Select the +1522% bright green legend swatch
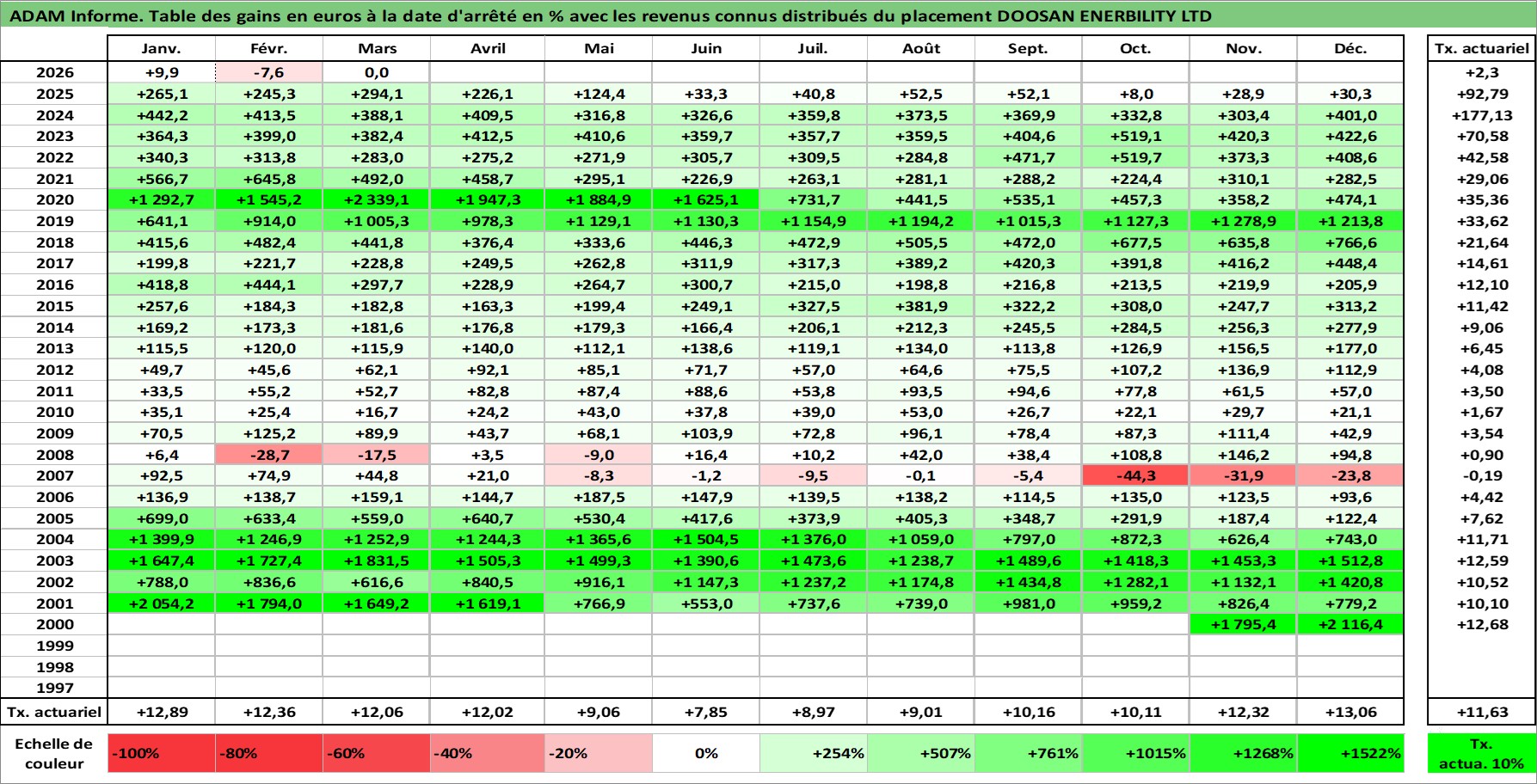The height and width of the screenshot is (784, 1537). [x=1350, y=753]
